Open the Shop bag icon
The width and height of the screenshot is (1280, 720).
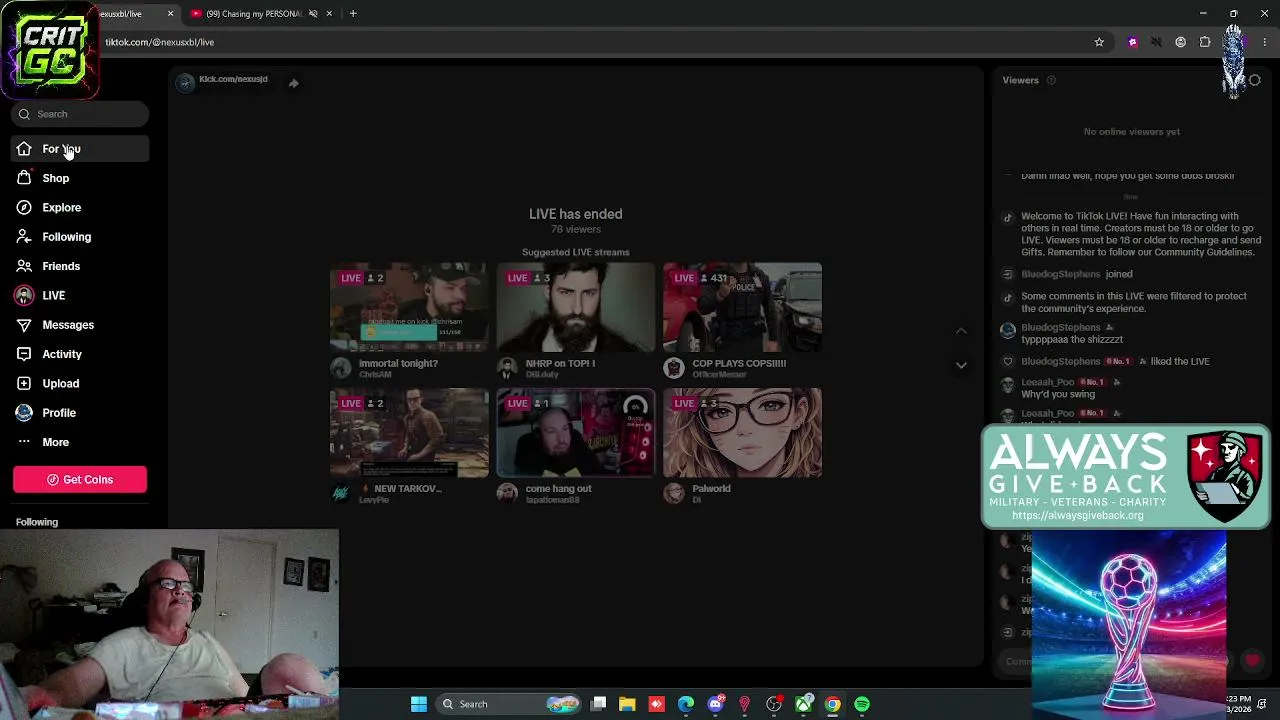pyautogui.click(x=24, y=178)
